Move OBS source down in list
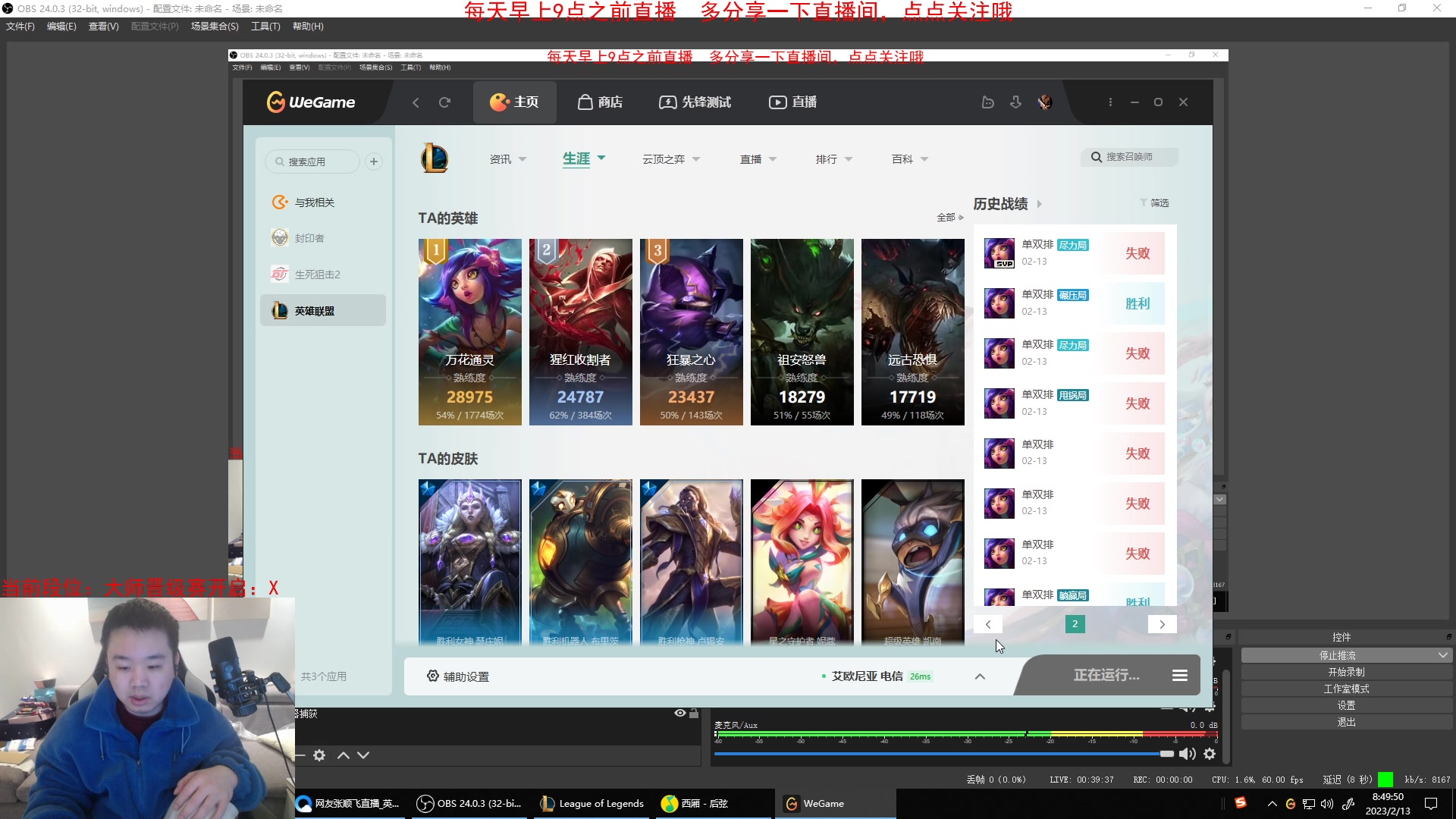This screenshot has height=819, width=1456. click(363, 755)
